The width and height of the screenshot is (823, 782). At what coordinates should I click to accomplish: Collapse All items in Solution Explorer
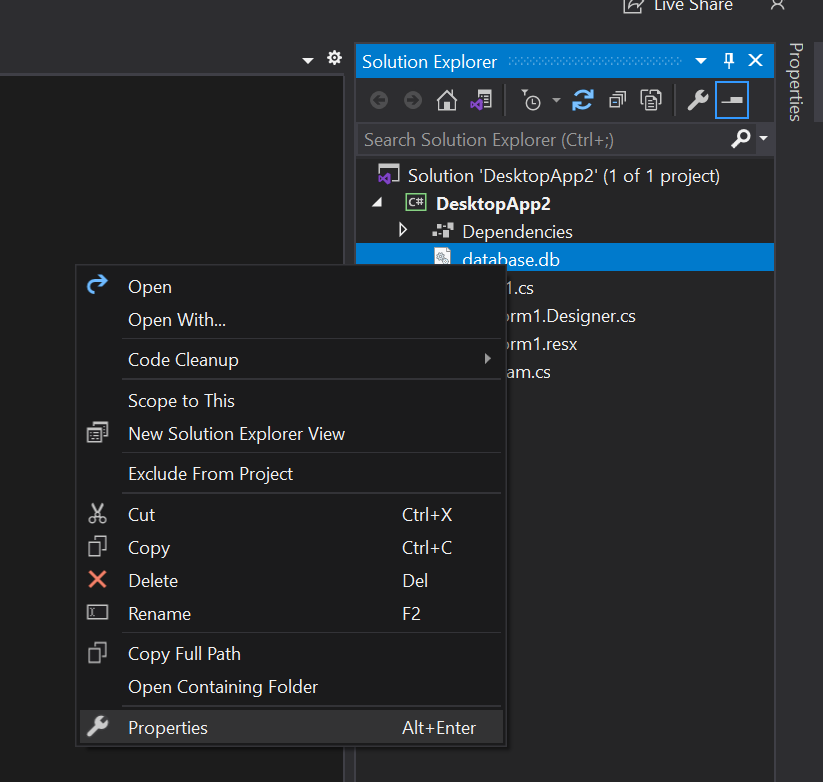617,100
